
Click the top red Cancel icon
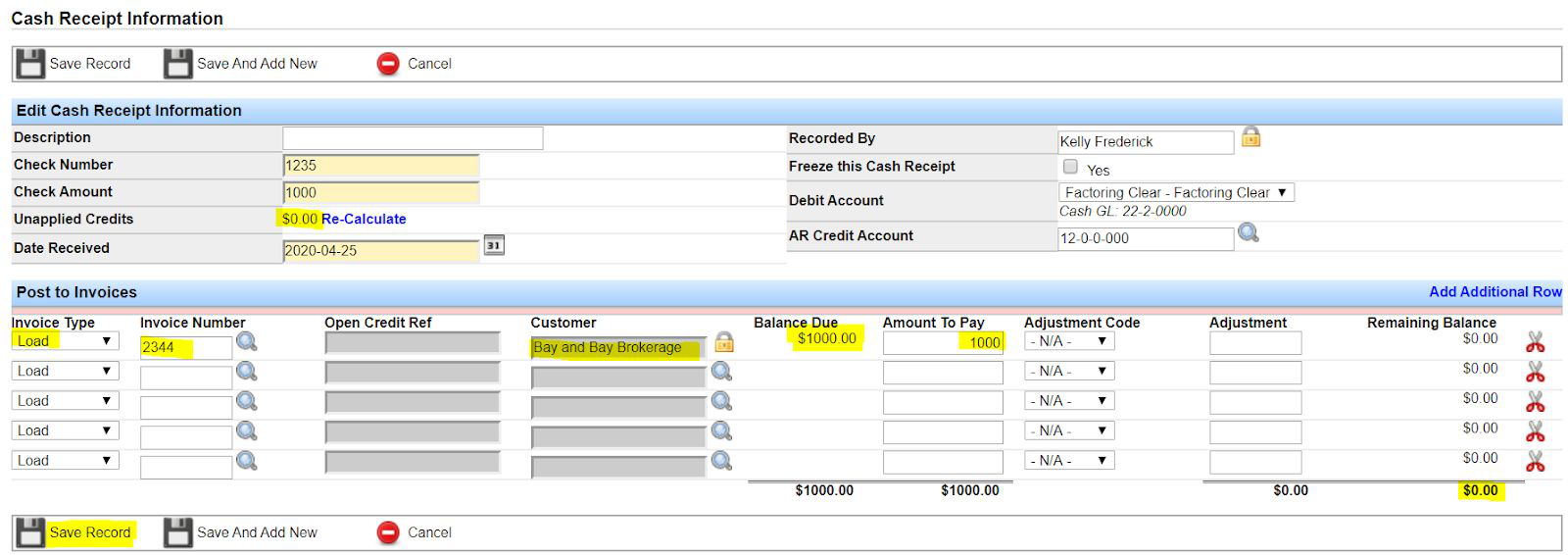click(x=388, y=64)
